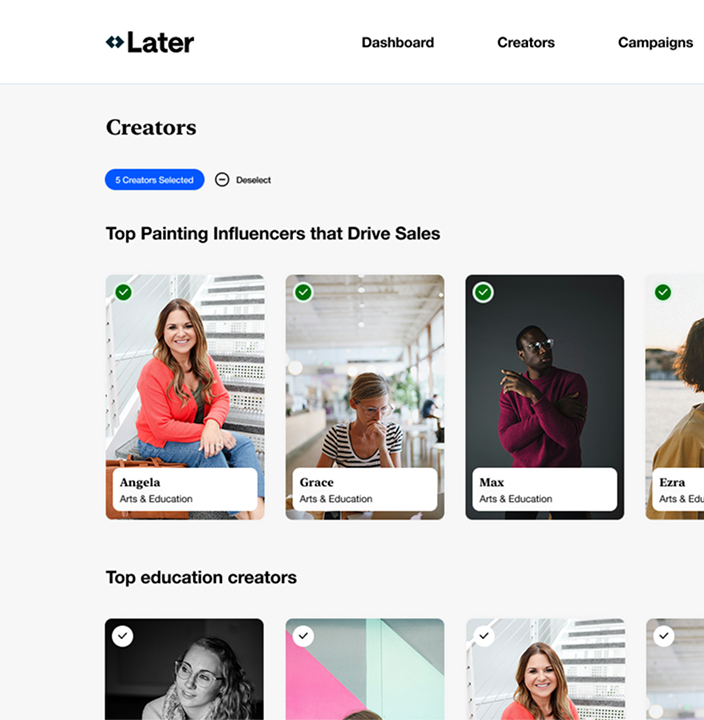Open the Dashboard nav item
Image resolution: width=704 pixels, height=720 pixels.
398,42
